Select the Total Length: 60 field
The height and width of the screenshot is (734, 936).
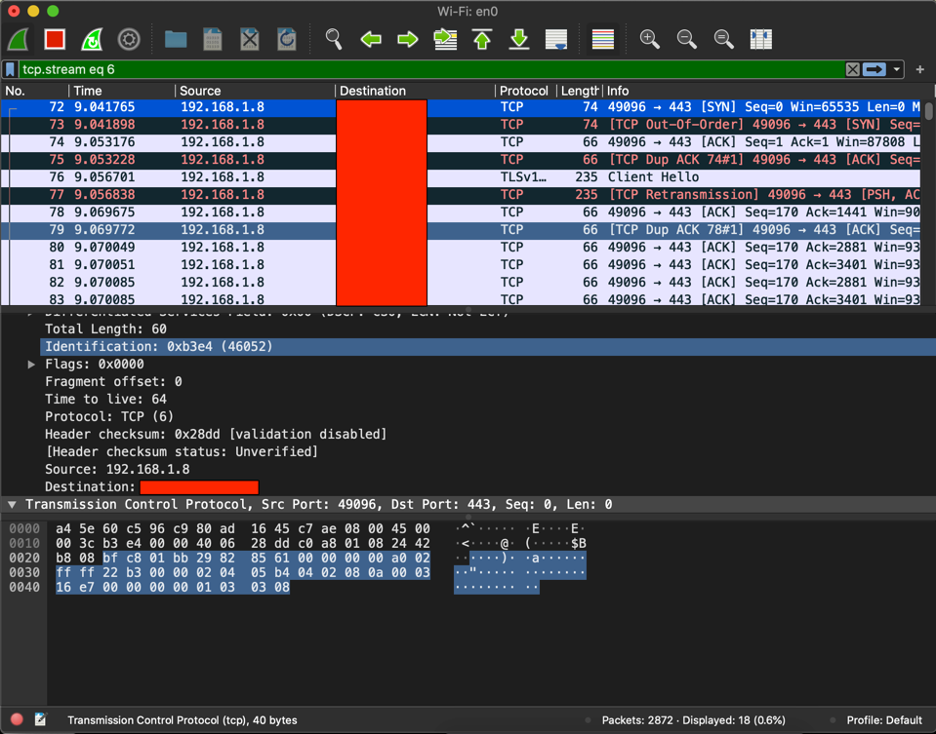click(x=106, y=329)
